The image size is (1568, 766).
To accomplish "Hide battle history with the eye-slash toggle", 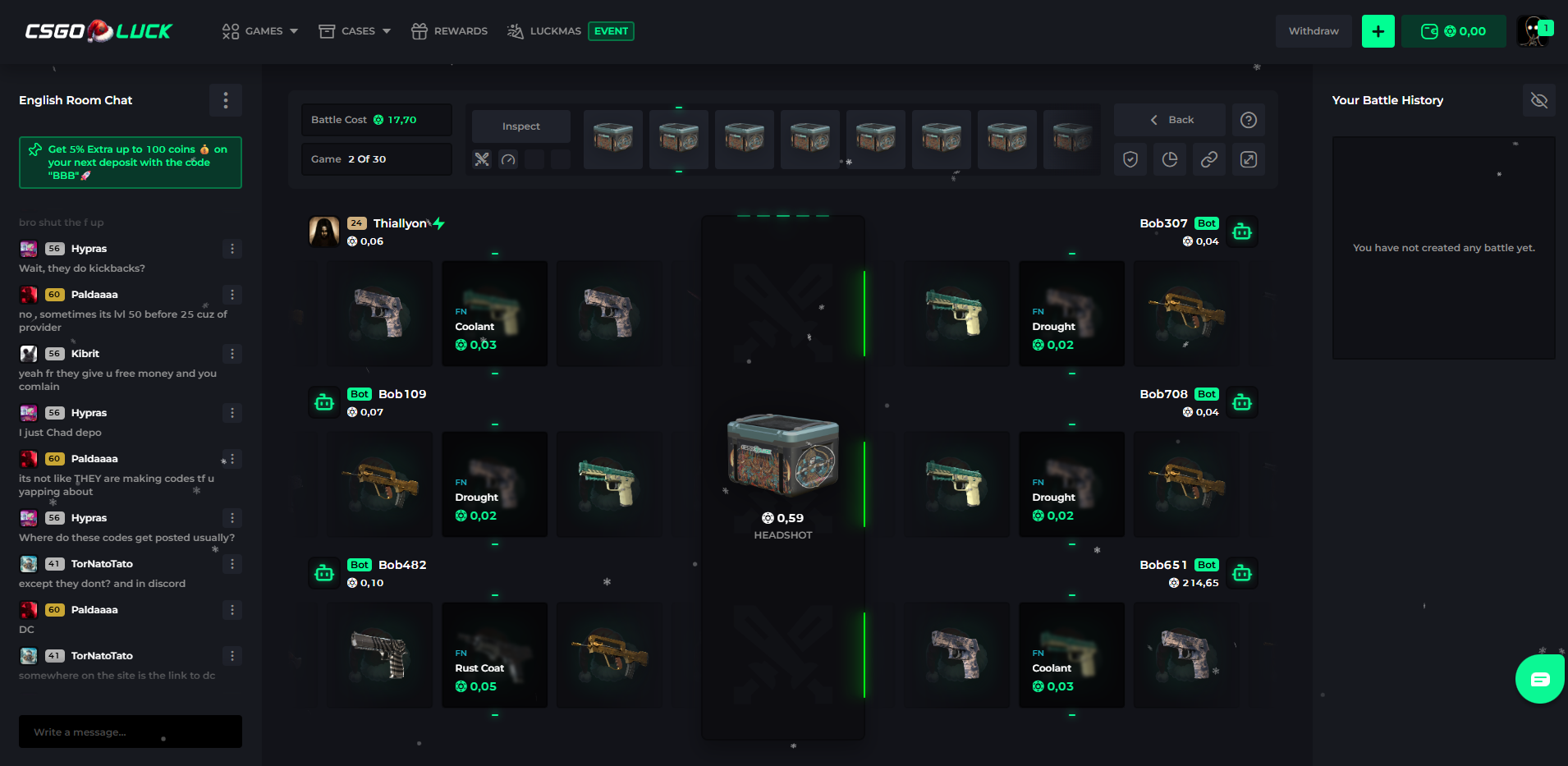I will coord(1538,100).
